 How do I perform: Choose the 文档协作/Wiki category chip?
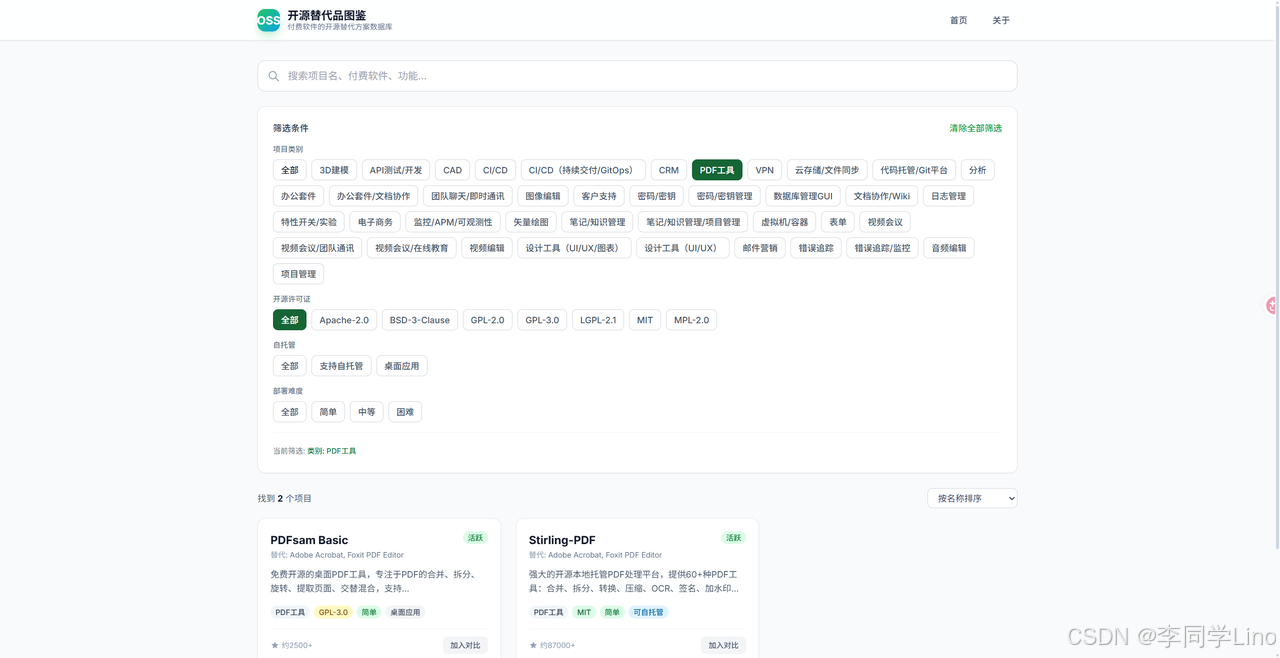(x=882, y=196)
